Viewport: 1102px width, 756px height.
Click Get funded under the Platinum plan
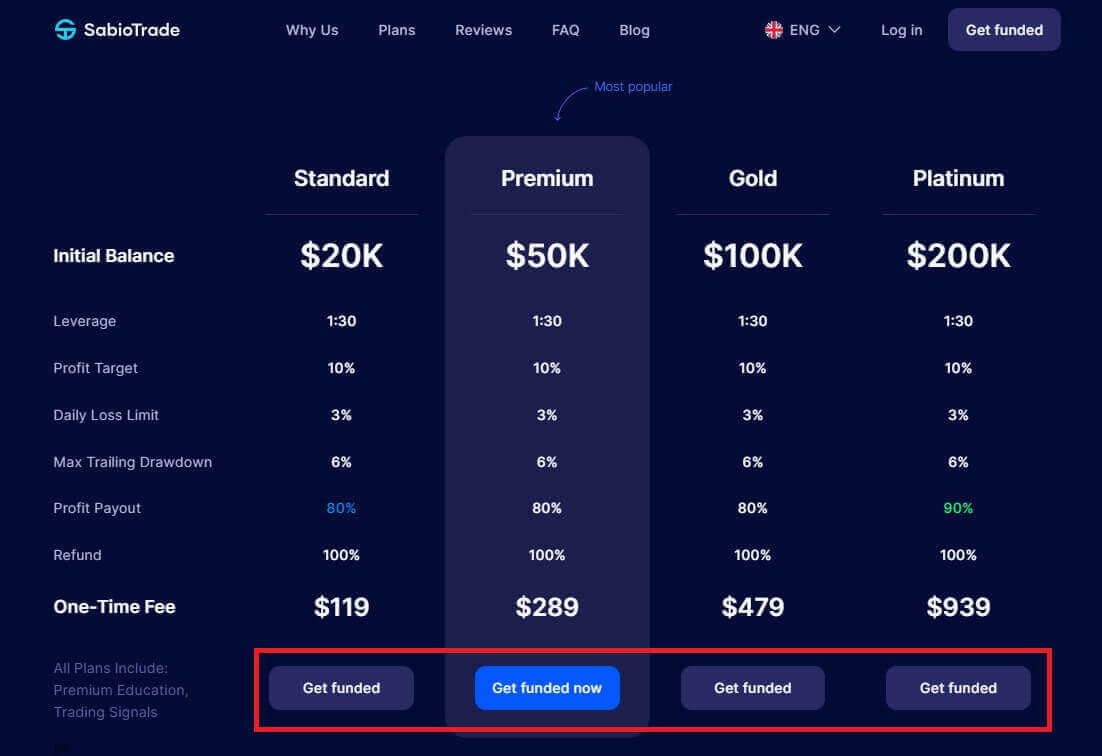pyautogui.click(x=958, y=688)
